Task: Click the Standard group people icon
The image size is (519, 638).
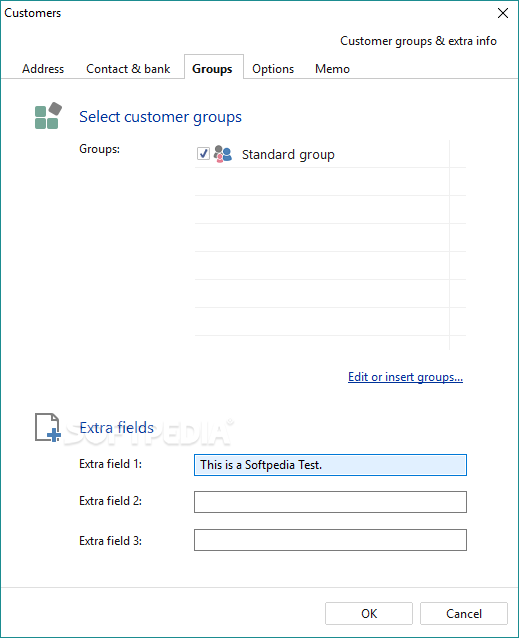Action: coord(223,154)
